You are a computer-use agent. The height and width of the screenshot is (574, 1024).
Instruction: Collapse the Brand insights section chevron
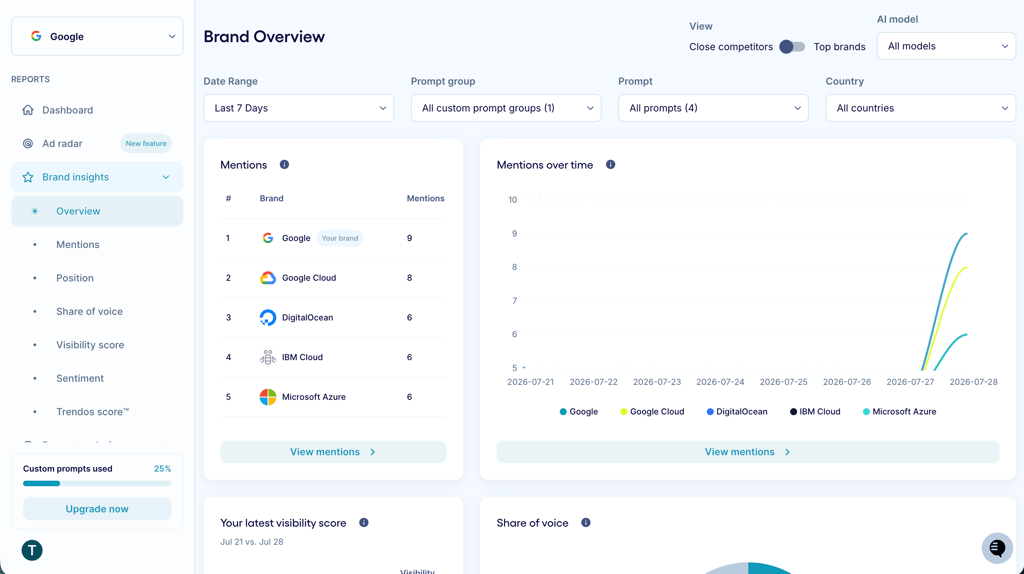tap(166, 177)
